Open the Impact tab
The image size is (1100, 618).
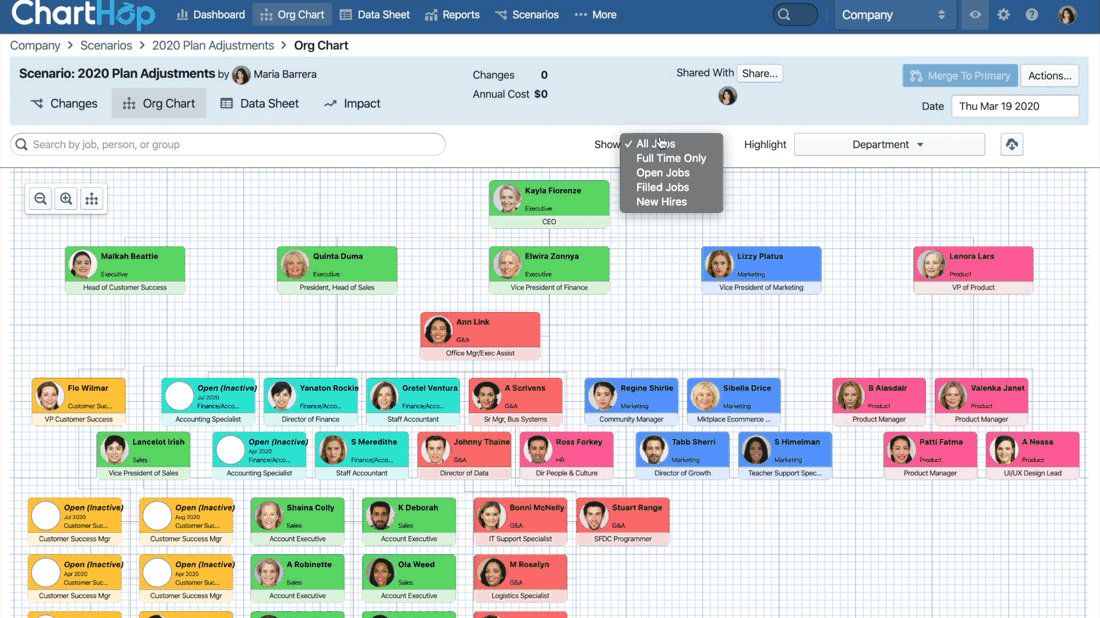352,104
